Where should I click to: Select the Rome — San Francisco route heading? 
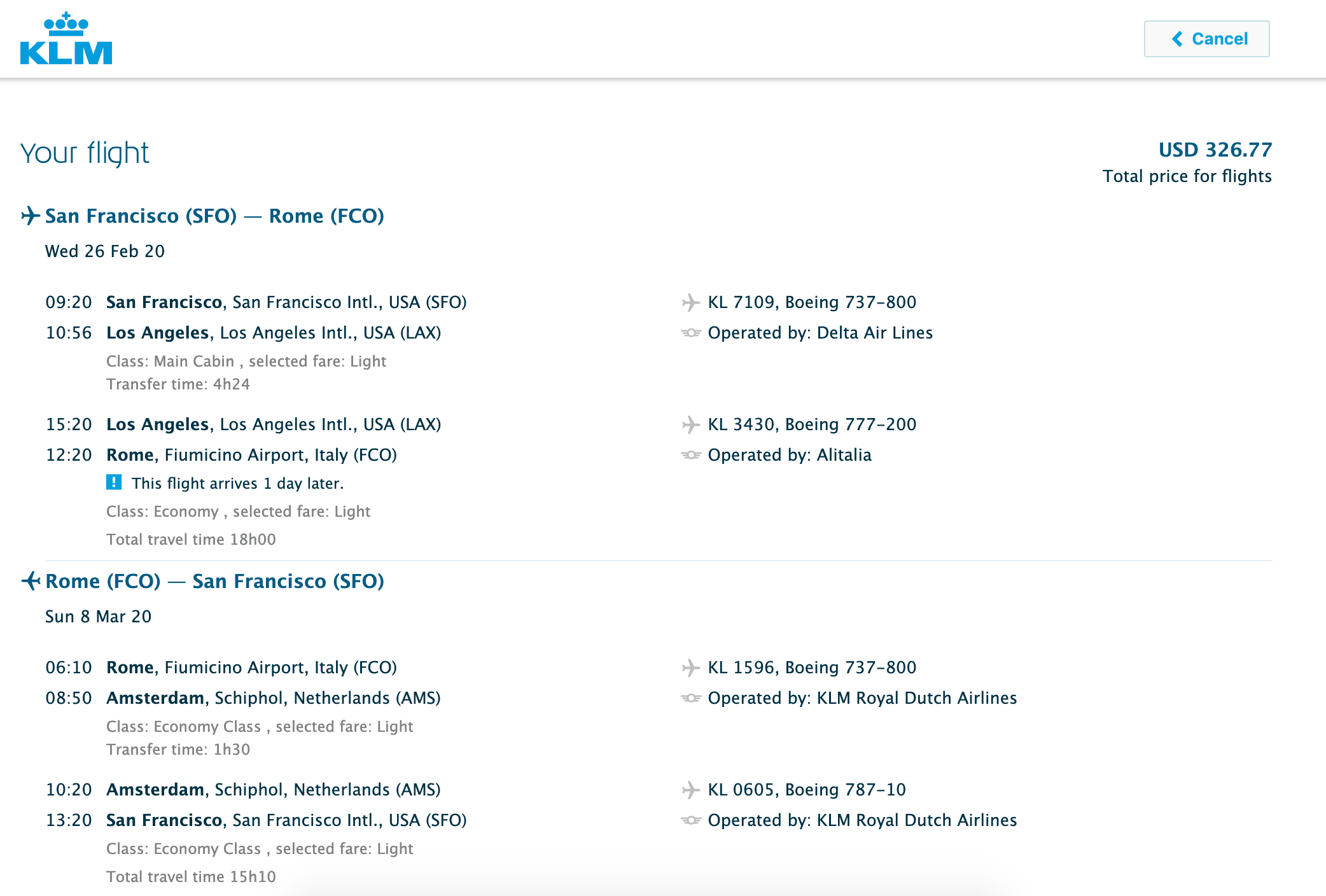[x=214, y=581]
